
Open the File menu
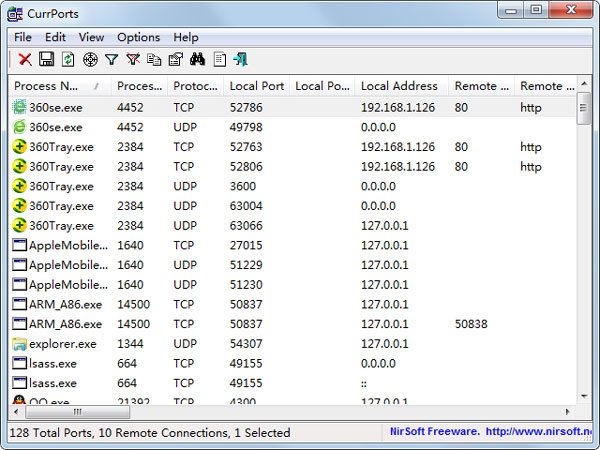(23, 38)
